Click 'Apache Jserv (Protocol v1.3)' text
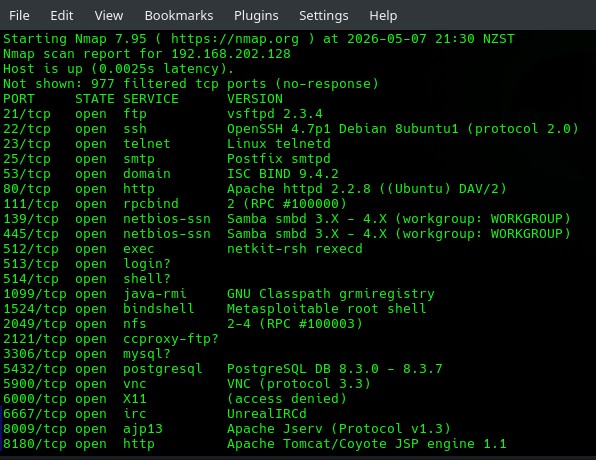Screen dimensions: 596x460 [339, 429]
